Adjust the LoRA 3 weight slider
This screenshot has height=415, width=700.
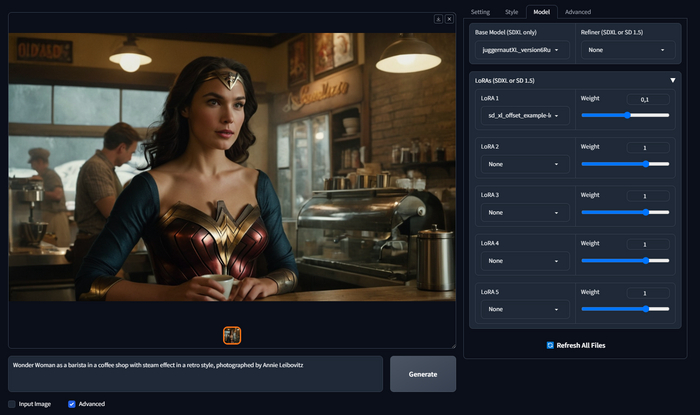(x=625, y=212)
